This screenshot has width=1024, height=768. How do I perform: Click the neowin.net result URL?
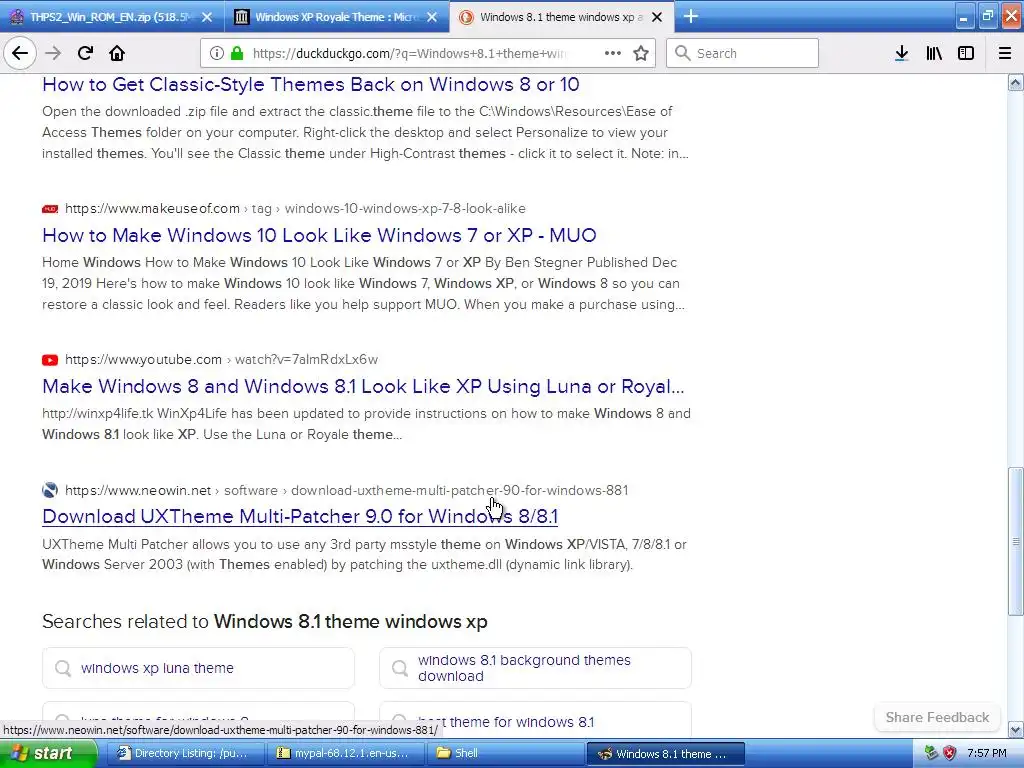[346, 490]
